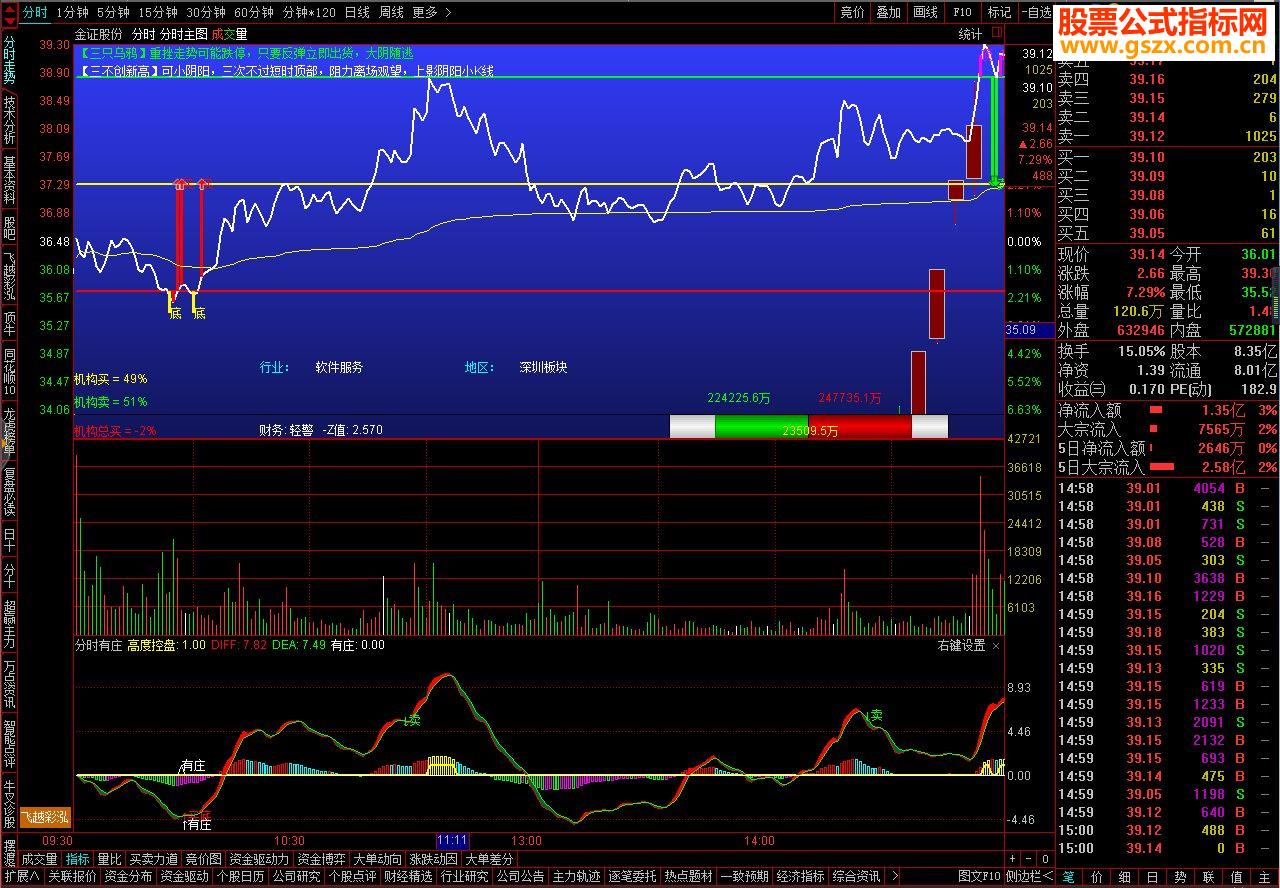This screenshot has height=888, width=1280.
Task: Click the 0 reset button under the chart
Action: pos(1045,859)
